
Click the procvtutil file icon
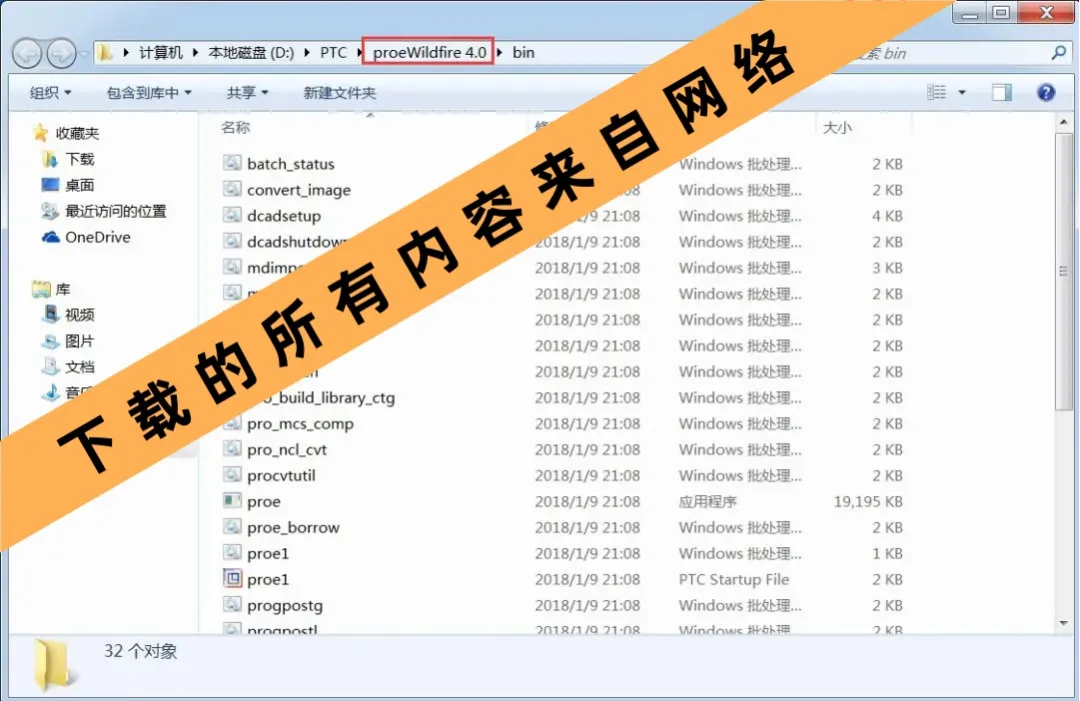coord(232,474)
